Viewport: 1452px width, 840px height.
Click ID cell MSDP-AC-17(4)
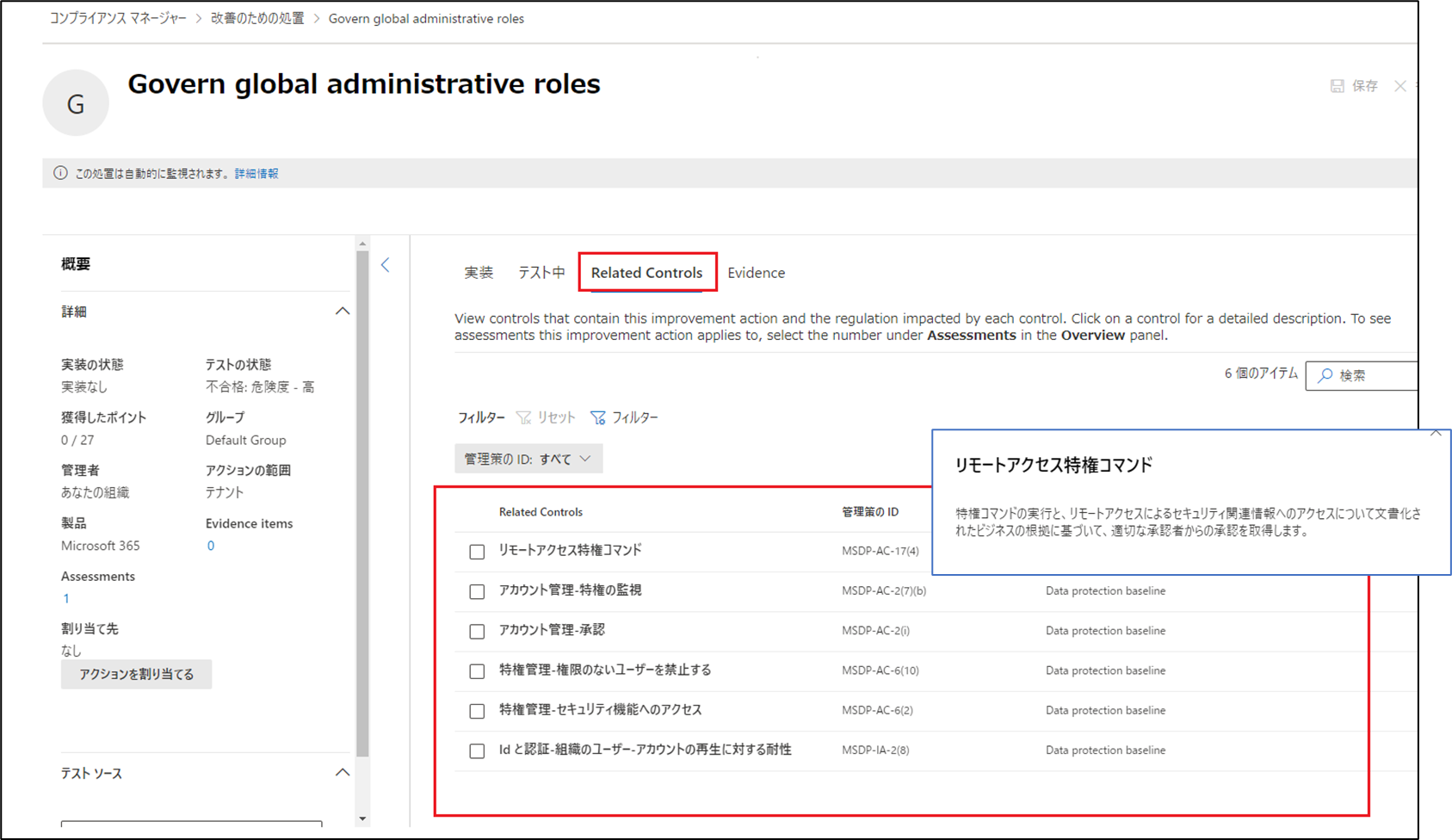[x=880, y=551]
